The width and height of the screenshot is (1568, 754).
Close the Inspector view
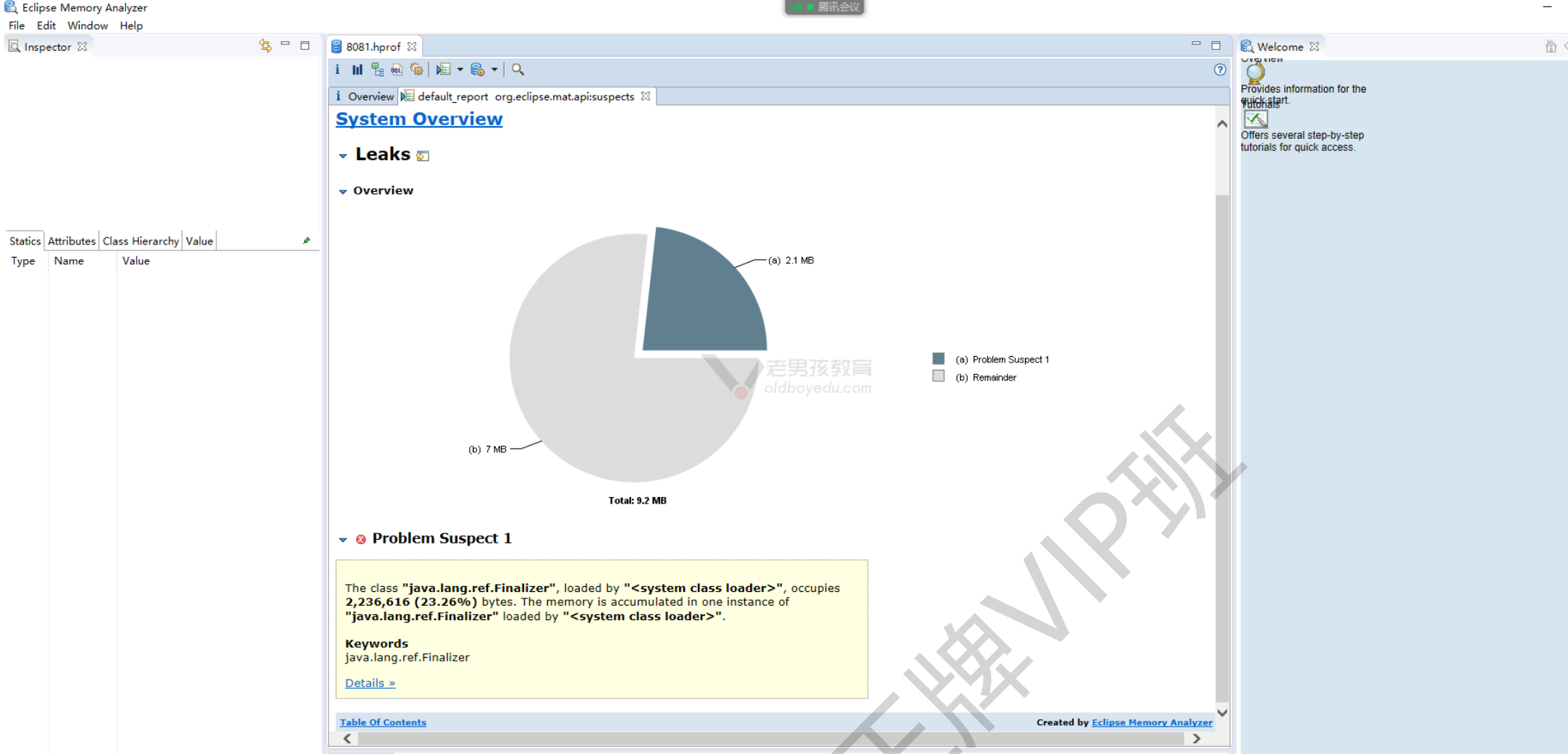[x=83, y=46]
